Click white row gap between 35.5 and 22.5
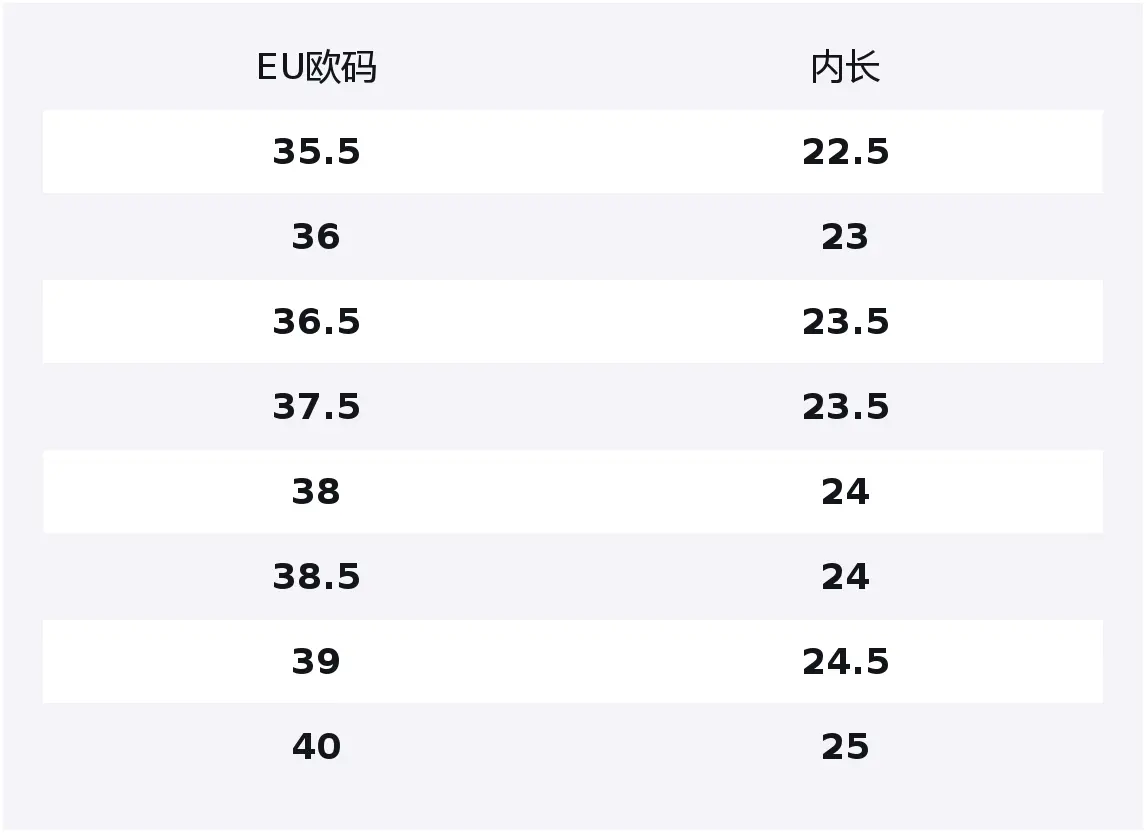The image size is (1146, 833). 580,152
